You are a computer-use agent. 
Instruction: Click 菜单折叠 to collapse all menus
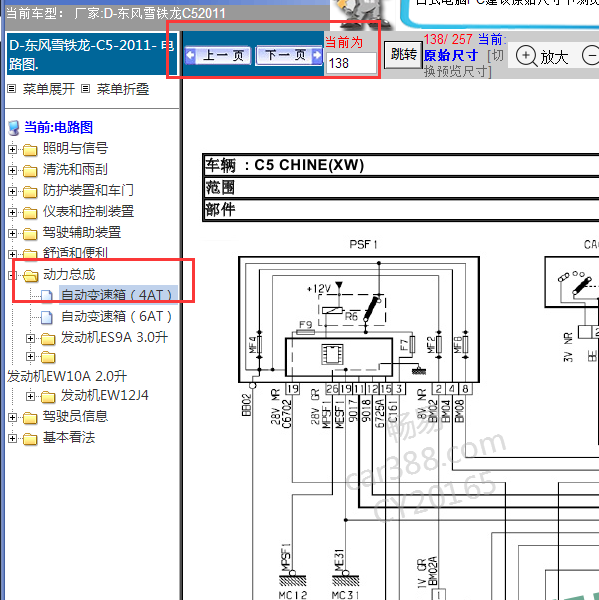pos(122,89)
